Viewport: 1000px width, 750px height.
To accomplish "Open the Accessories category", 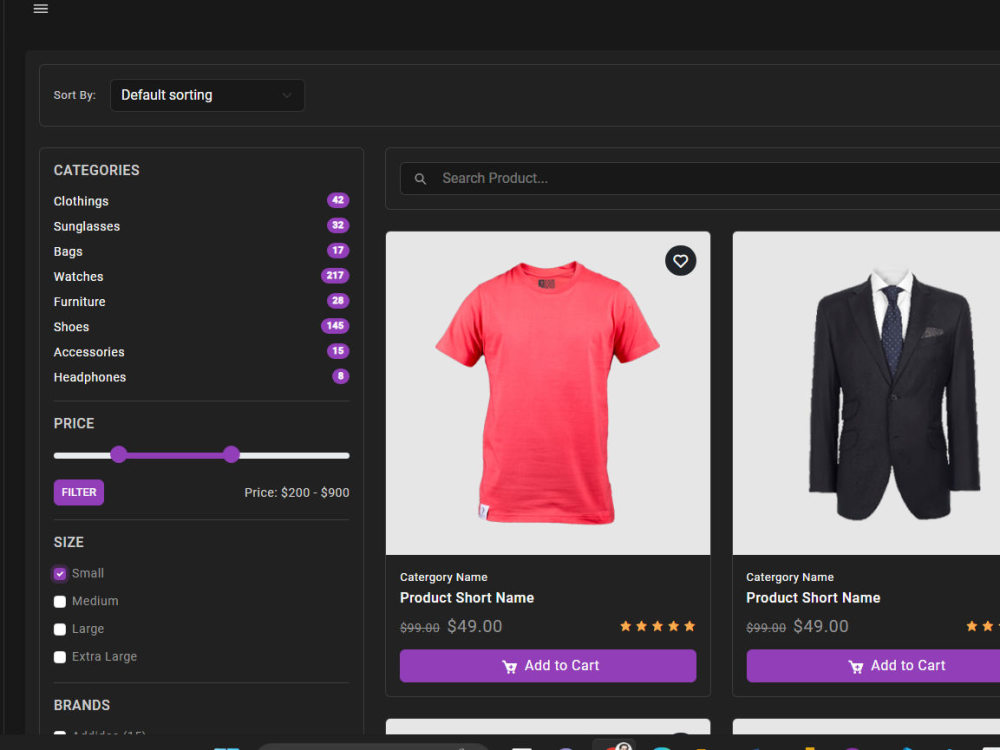I will click(89, 352).
